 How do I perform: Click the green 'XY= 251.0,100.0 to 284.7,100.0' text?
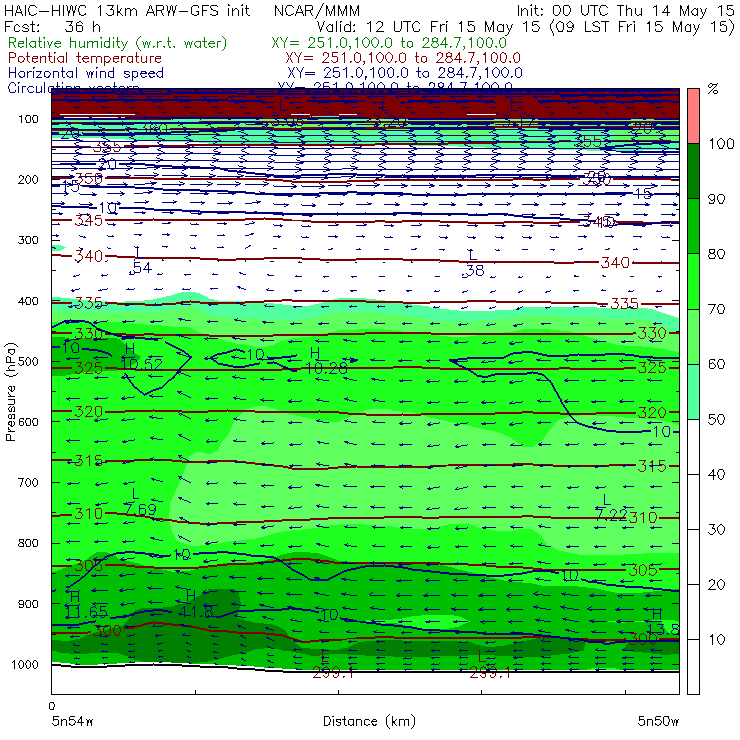pos(389,43)
